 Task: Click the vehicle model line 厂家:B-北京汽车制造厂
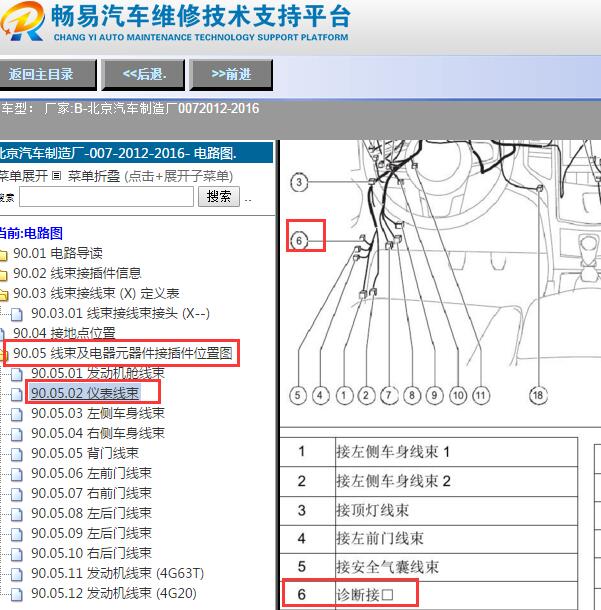click(x=130, y=108)
